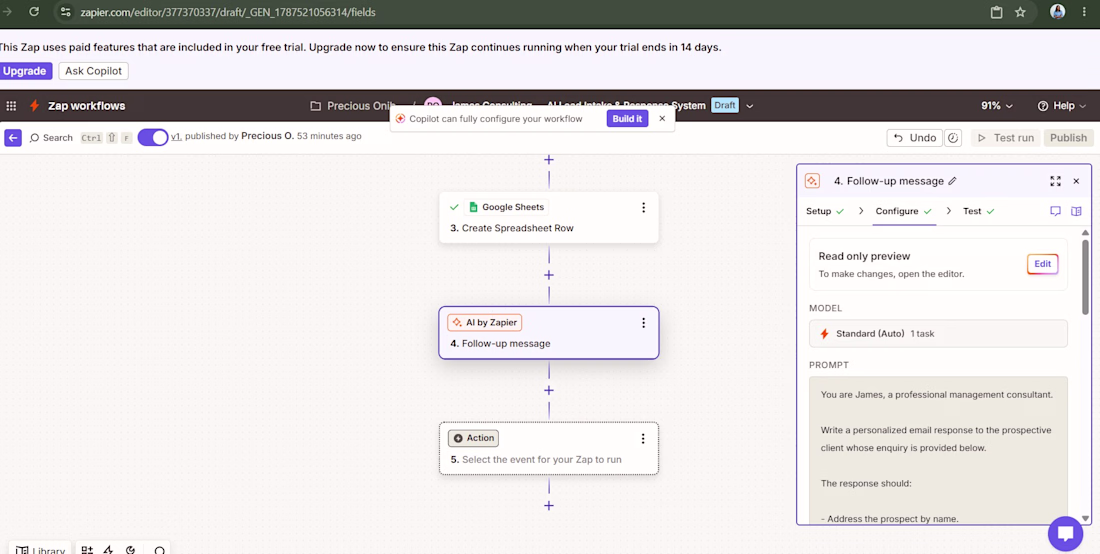
Task: Click Edit in the Read only preview
Action: [x=1042, y=264]
